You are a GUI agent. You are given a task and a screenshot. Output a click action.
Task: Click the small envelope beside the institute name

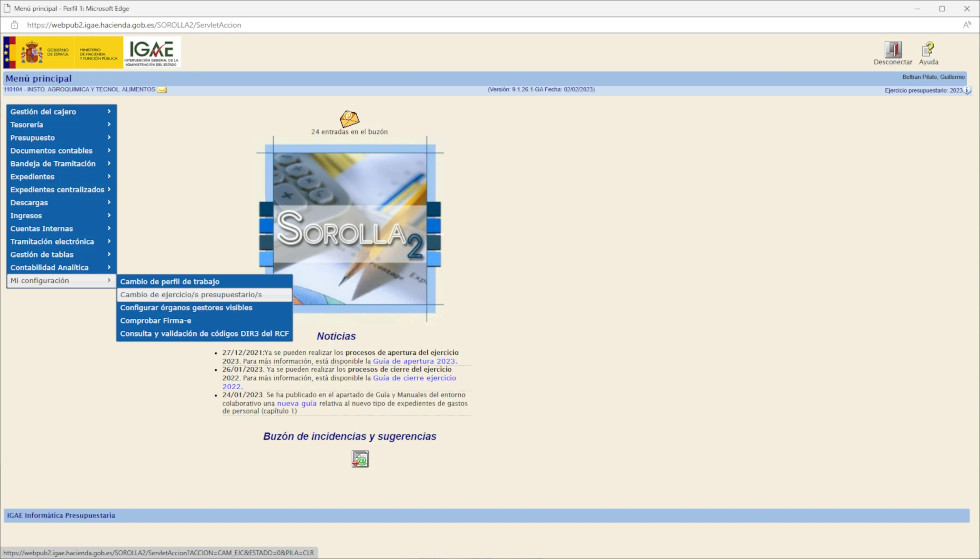click(x=162, y=90)
